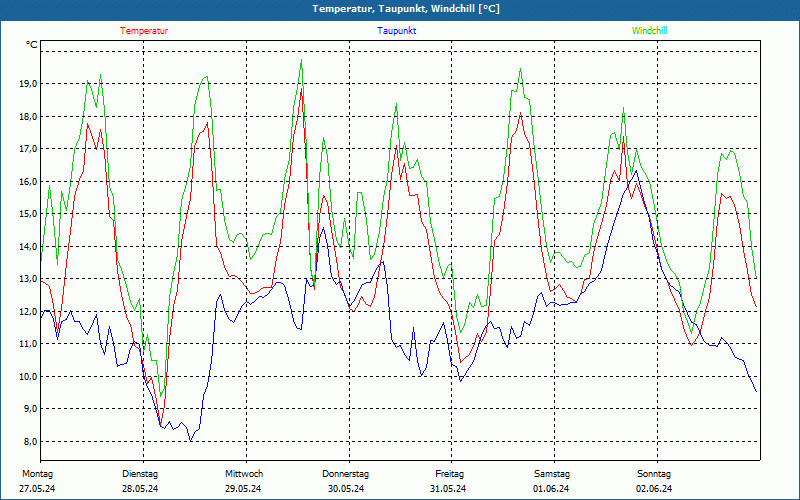Select the Donnerstag day label

pyautogui.click(x=346, y=473)
